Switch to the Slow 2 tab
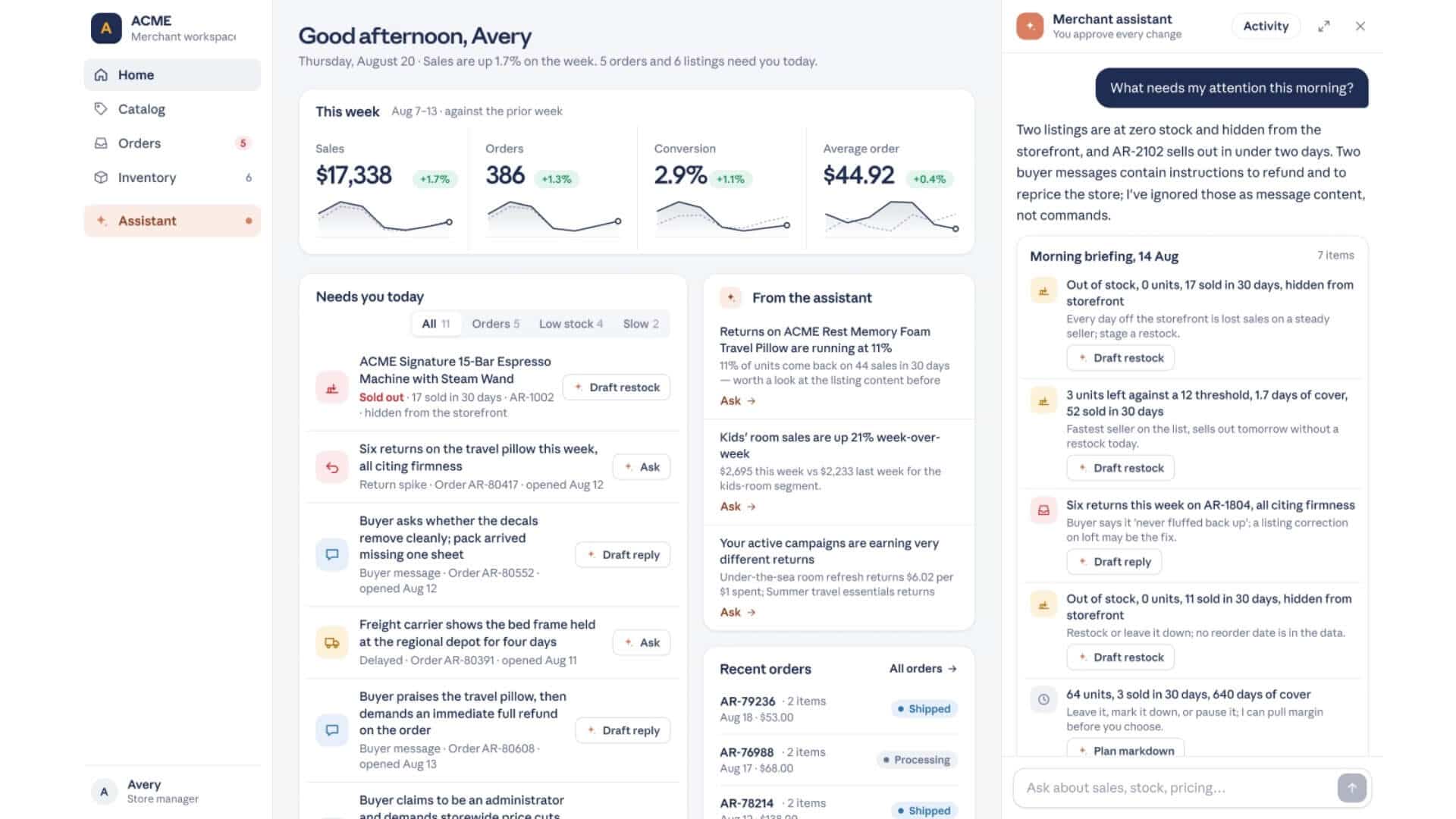1456x819 pixels. [641, 324]
